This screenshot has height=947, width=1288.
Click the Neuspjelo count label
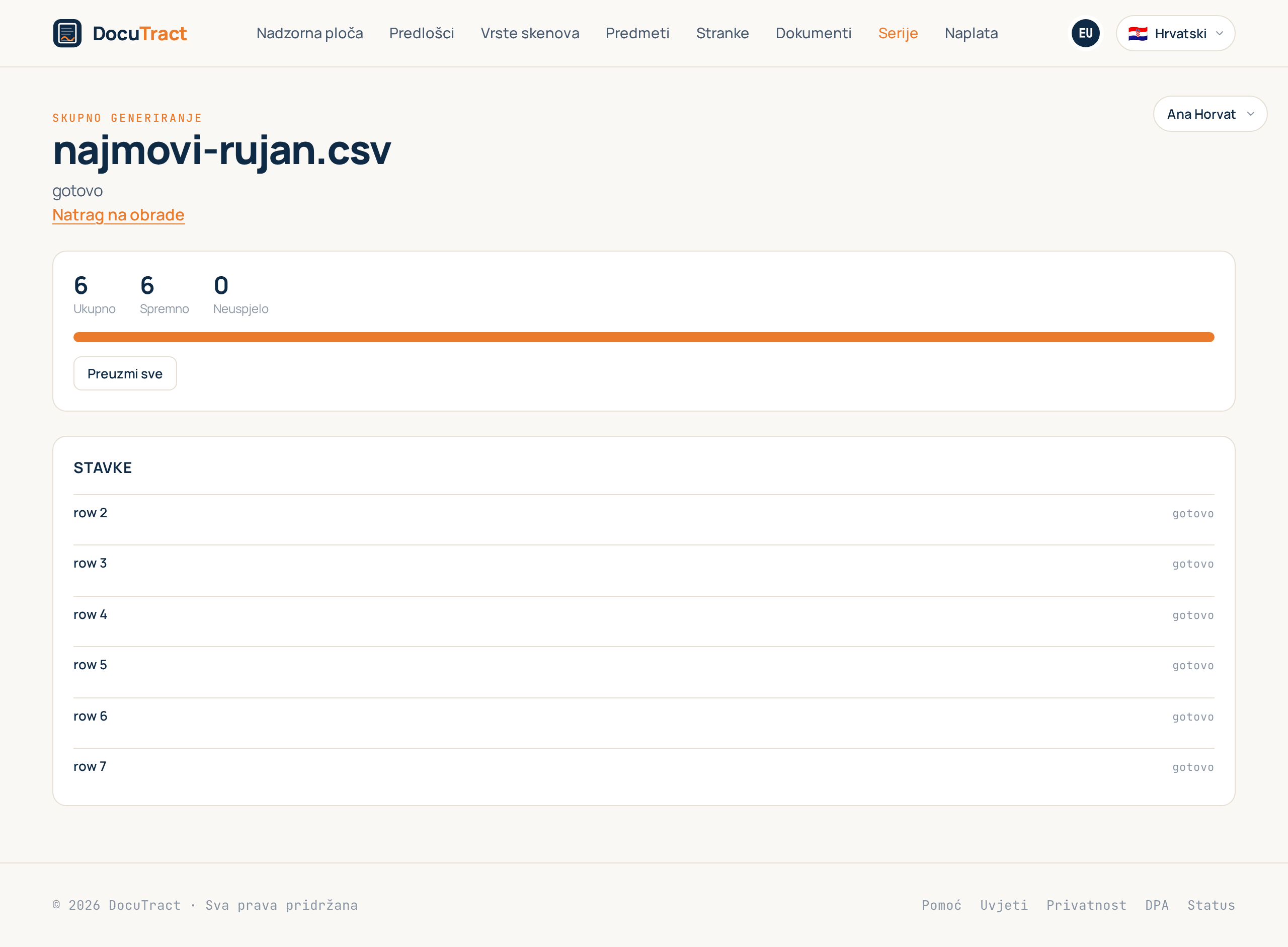tap(241, 309)
